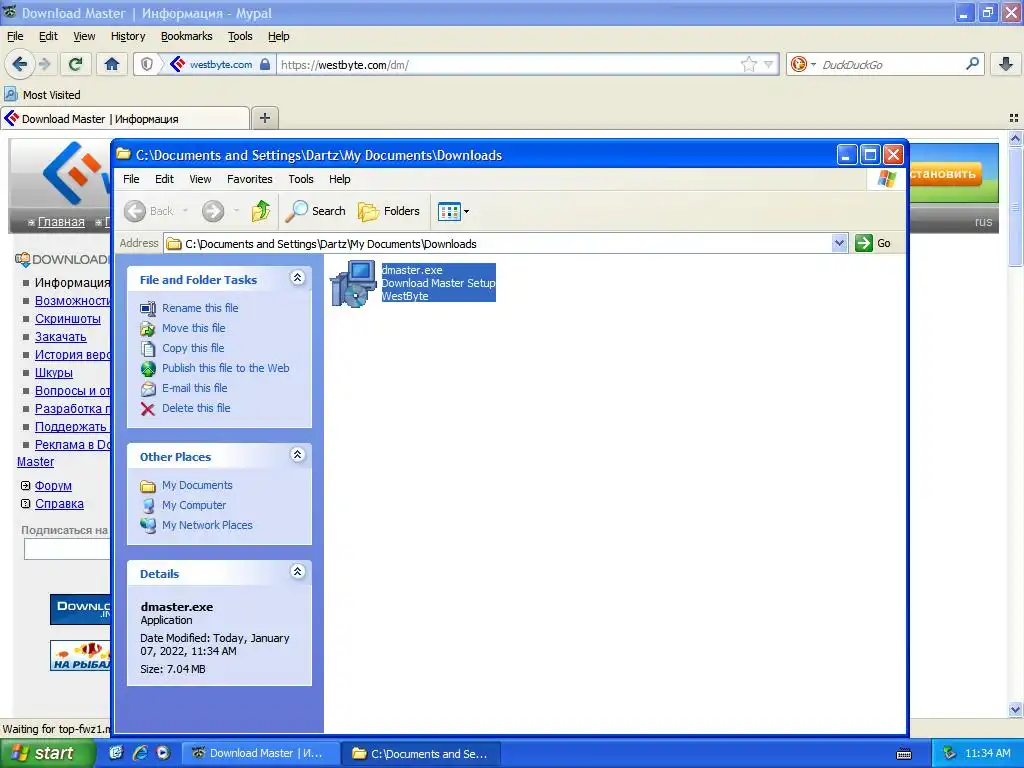Click the Справка link on webpage
Image resolution: width=1024 pixels, height=768 pixels.
click(59, 504)
